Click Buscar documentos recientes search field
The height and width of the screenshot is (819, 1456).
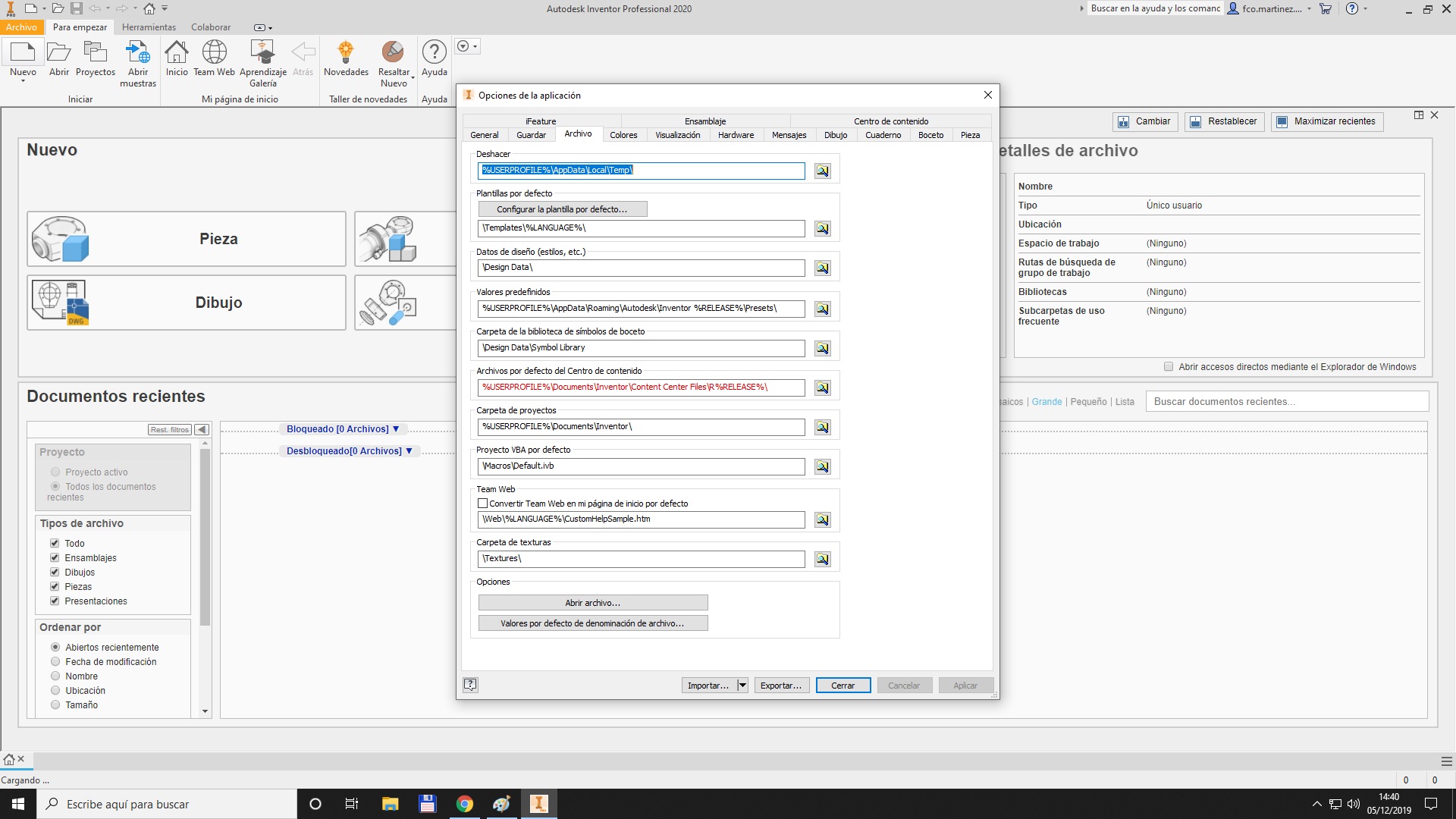[x=1288, y=402]
